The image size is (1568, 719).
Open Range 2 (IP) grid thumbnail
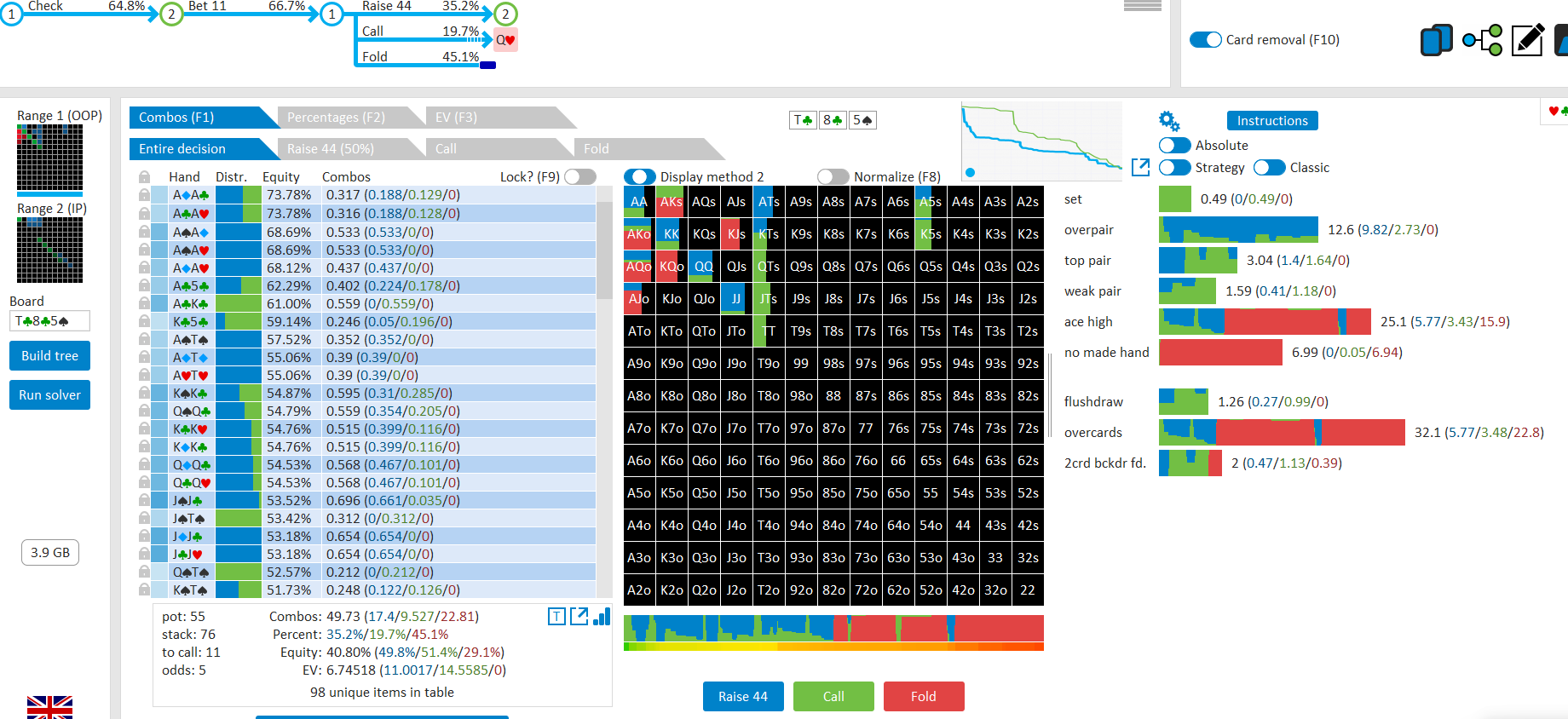49,250
